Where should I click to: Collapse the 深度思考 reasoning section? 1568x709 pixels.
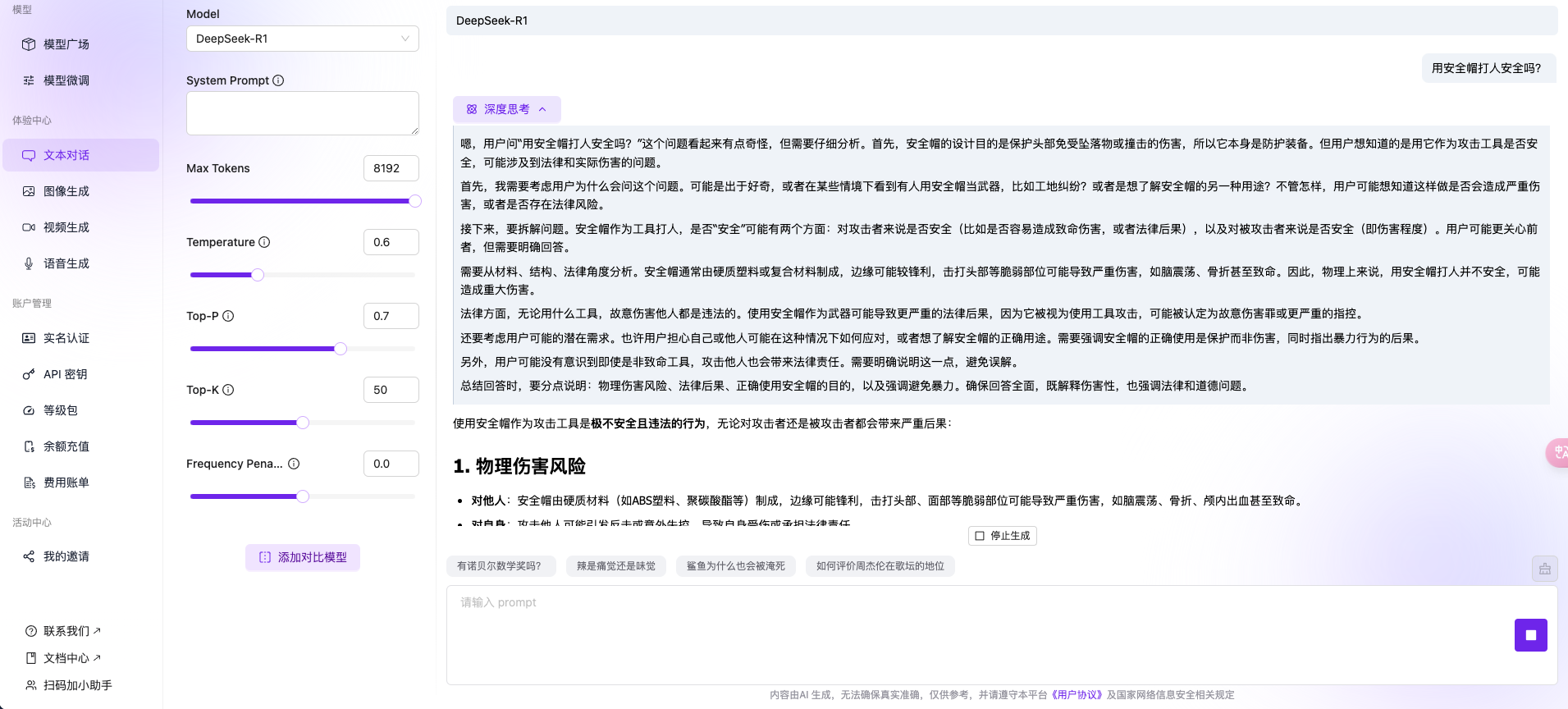click(506, 109)
